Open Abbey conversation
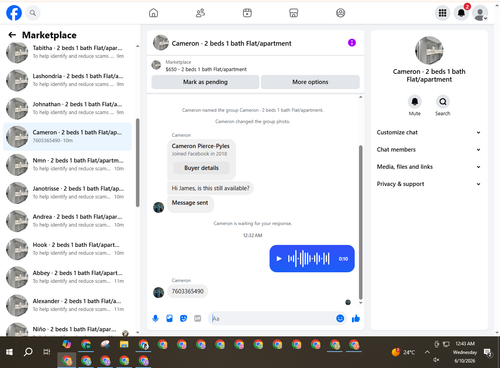This screenshot has width=500, height=368. pyautogui.click(x=67, y=277)
